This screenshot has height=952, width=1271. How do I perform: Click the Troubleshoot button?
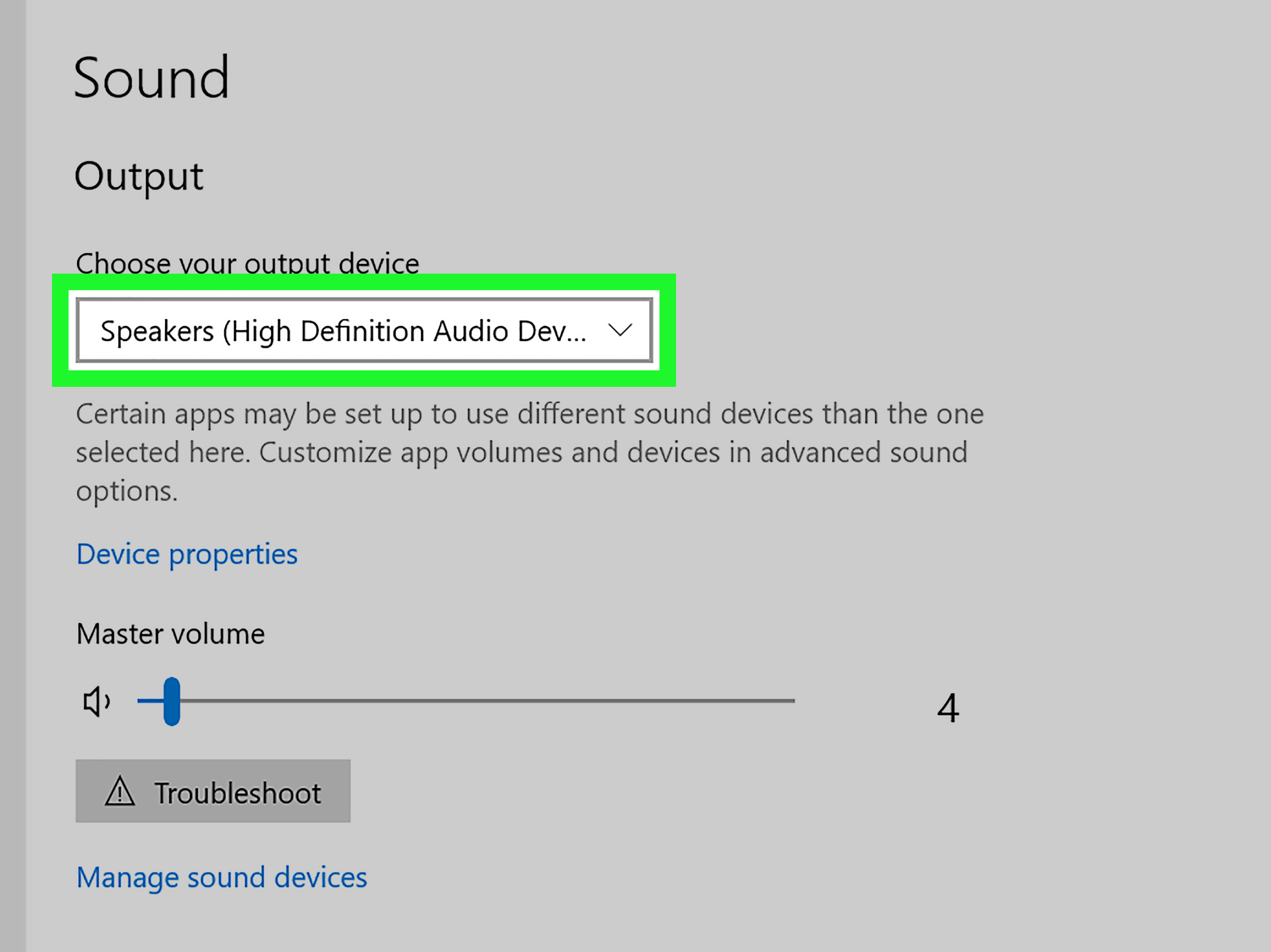point(212,791)
